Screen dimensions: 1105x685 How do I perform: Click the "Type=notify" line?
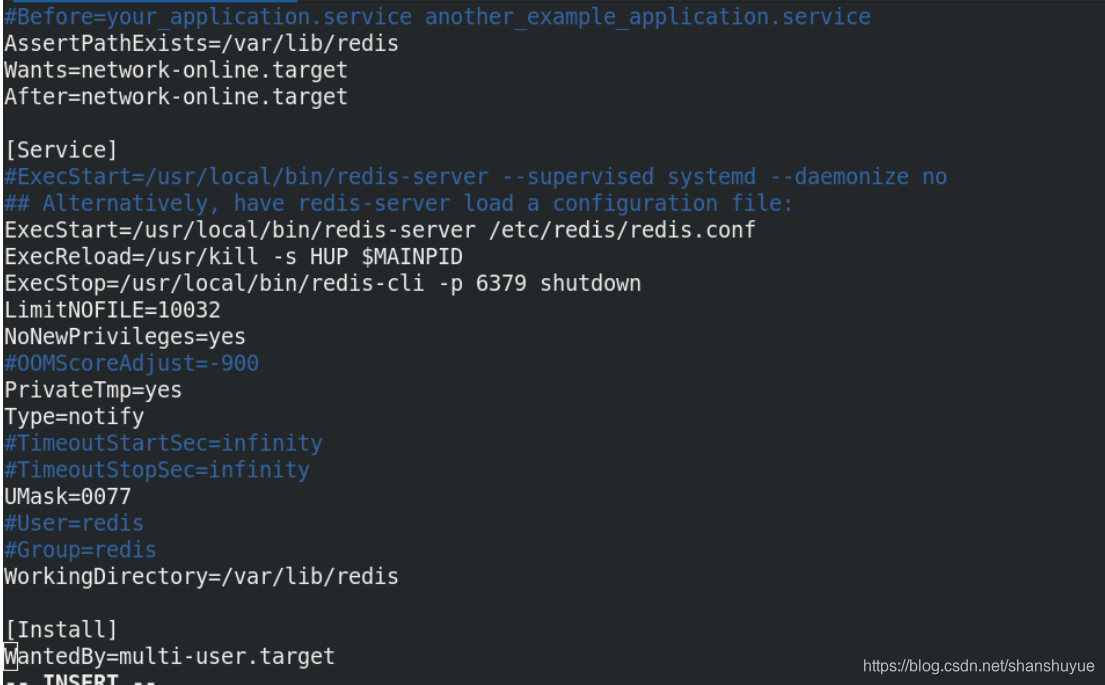coord(74,416)
